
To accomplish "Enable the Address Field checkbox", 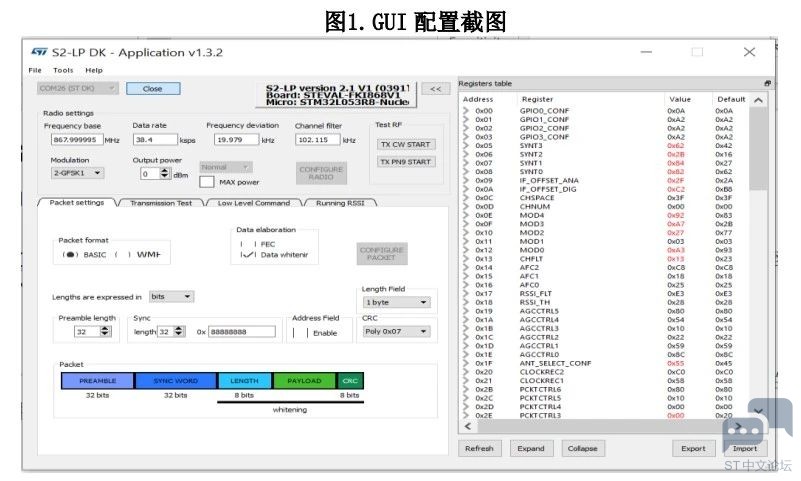I will pos(300,333).
